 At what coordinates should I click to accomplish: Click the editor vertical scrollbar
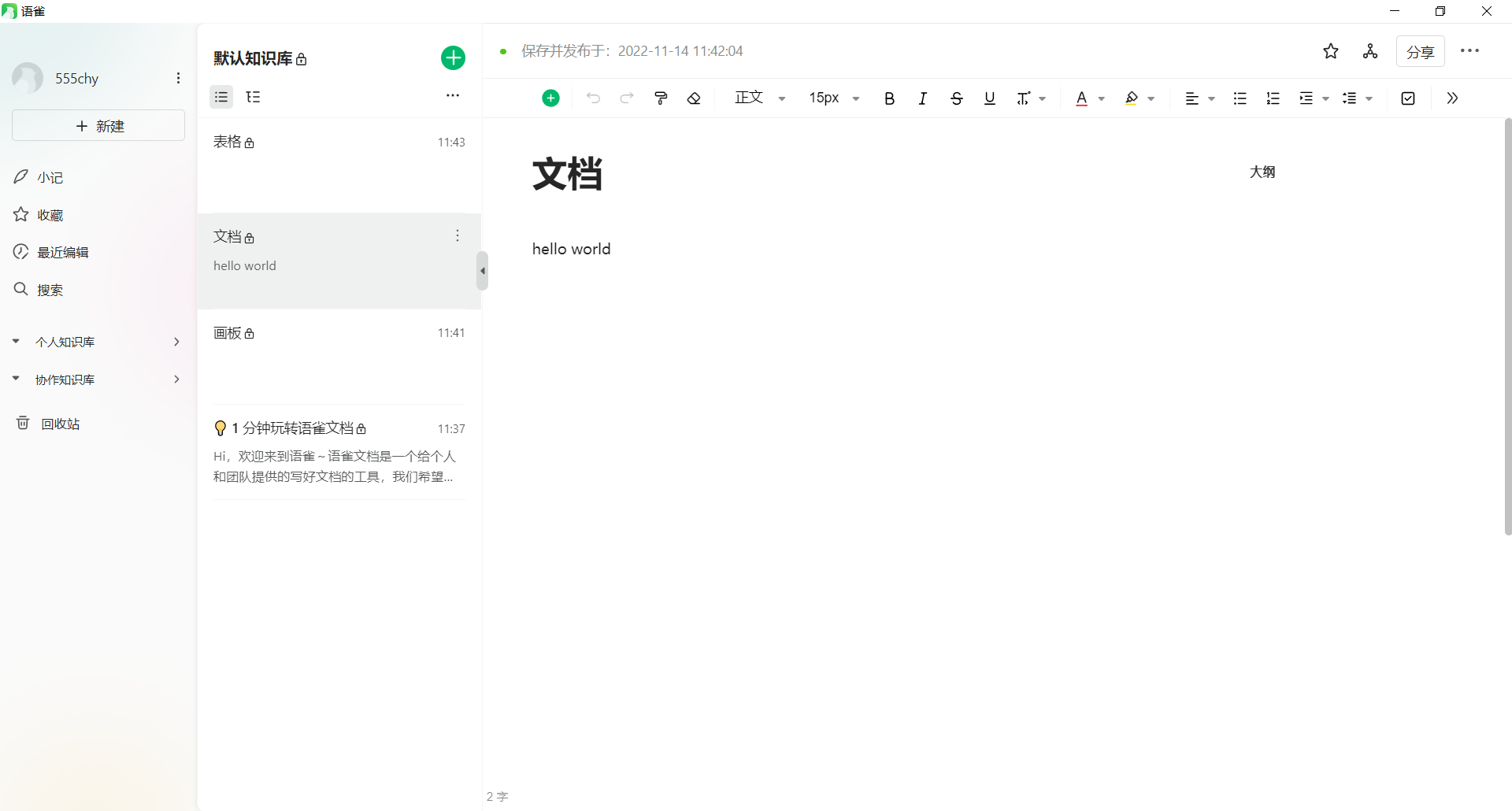click(x=1508, y=327)
